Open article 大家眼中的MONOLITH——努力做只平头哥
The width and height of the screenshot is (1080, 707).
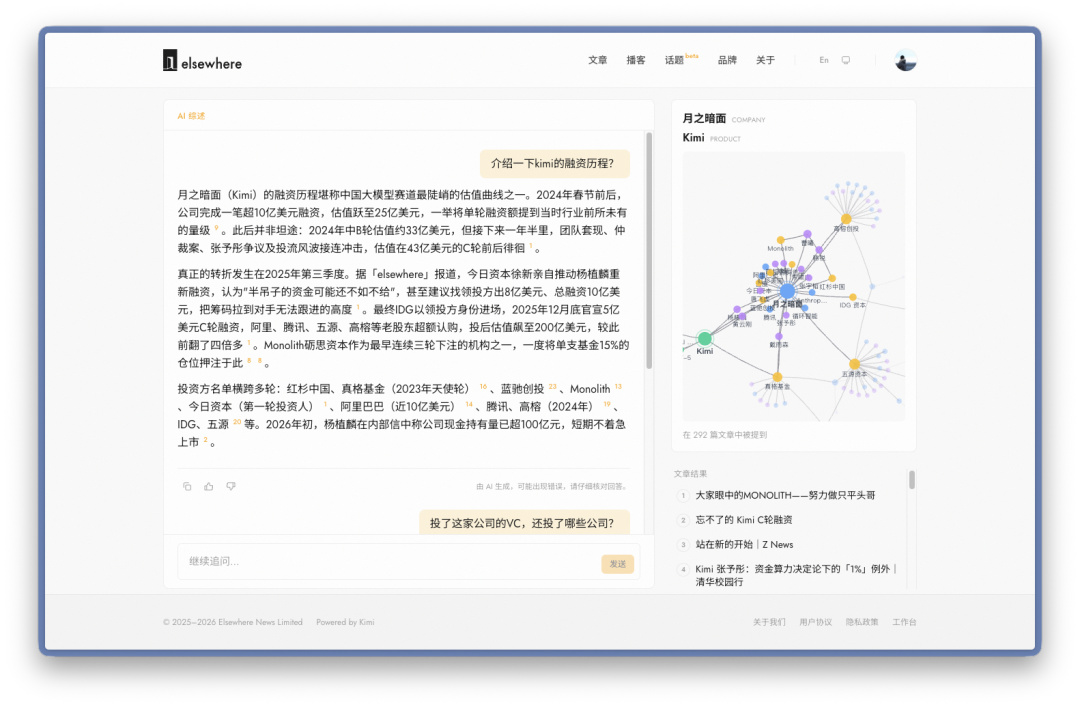(785, 495)
